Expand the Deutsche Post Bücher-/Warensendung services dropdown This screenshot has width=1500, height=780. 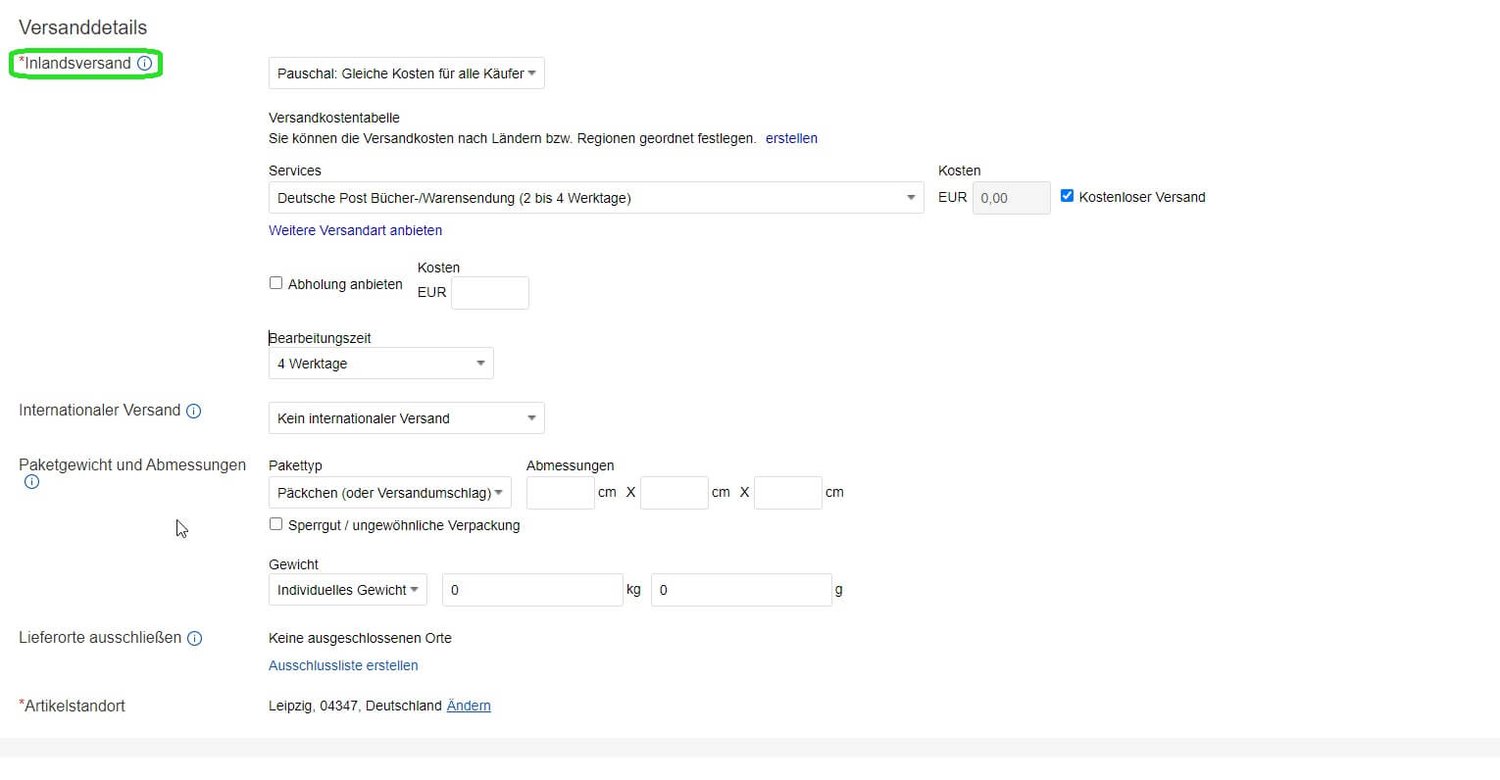pos(596,198)
